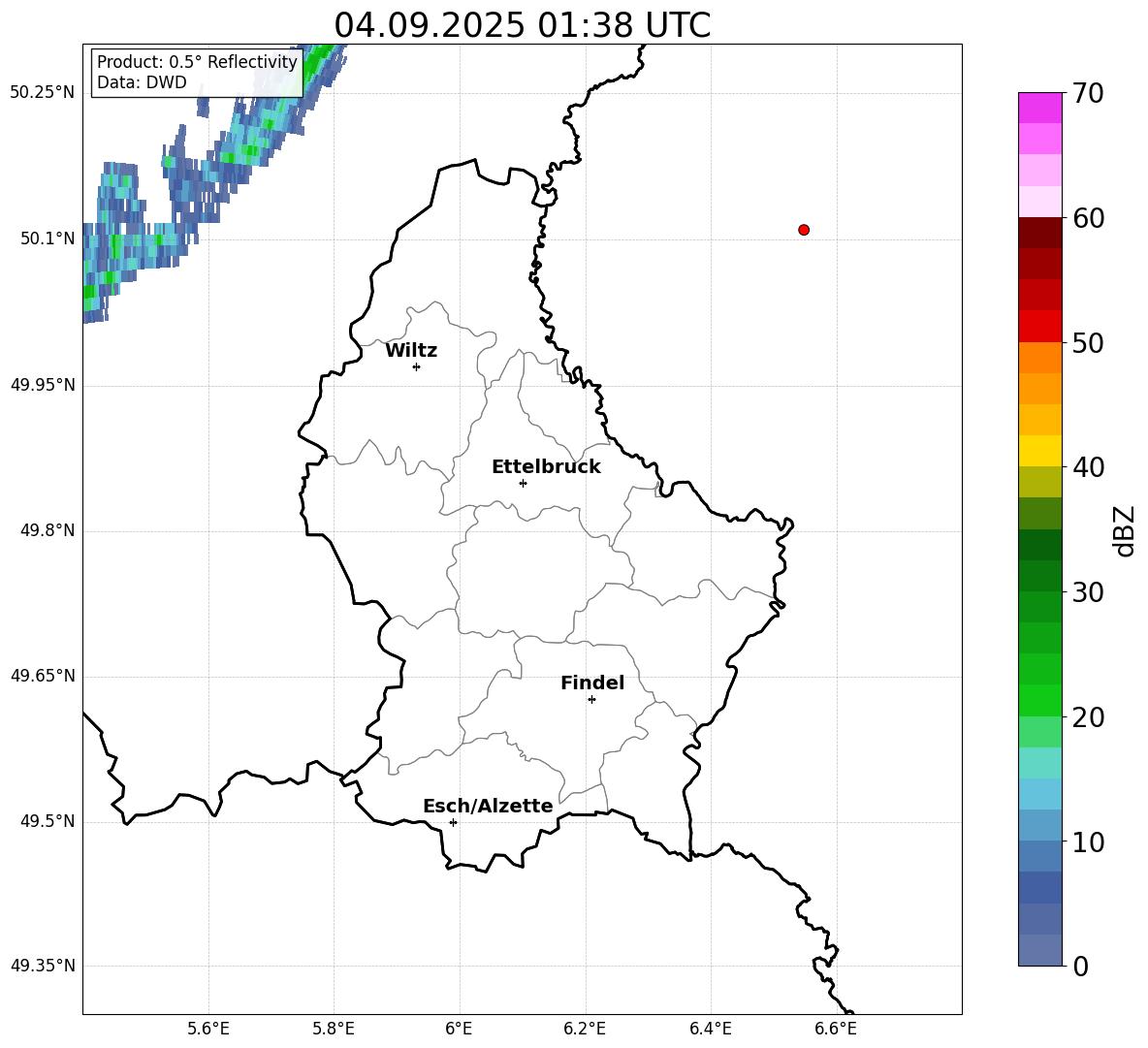Viewport: 1148px width, 1048px height.
Task: Click the 70 tick on the colorbar
Action: point(1087,93)
